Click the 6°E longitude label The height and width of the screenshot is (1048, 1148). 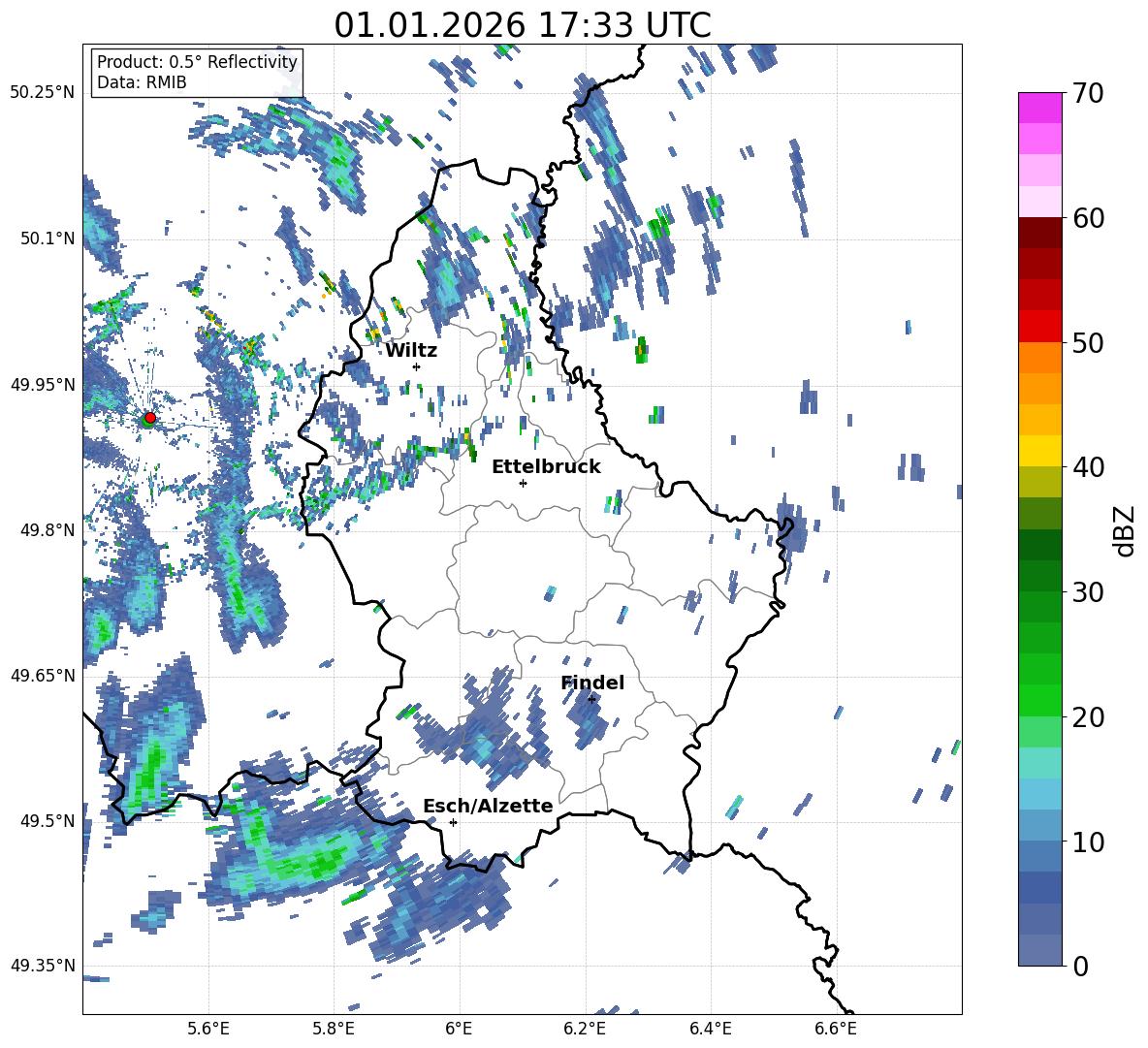[x=459, y=1029]
